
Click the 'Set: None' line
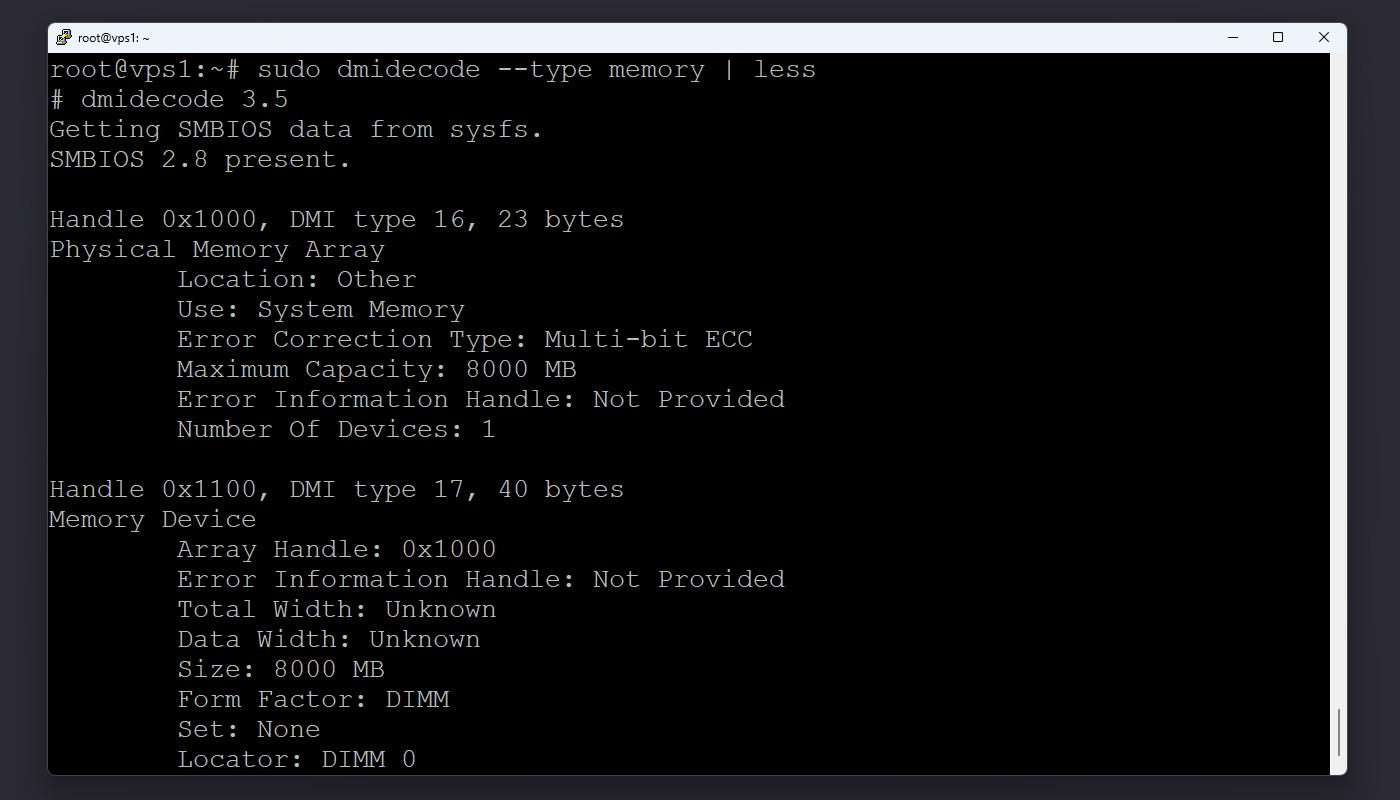click(249, 730)
